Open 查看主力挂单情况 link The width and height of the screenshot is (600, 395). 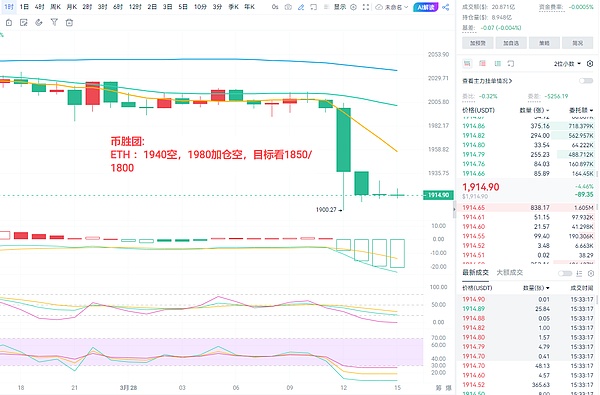487,81
